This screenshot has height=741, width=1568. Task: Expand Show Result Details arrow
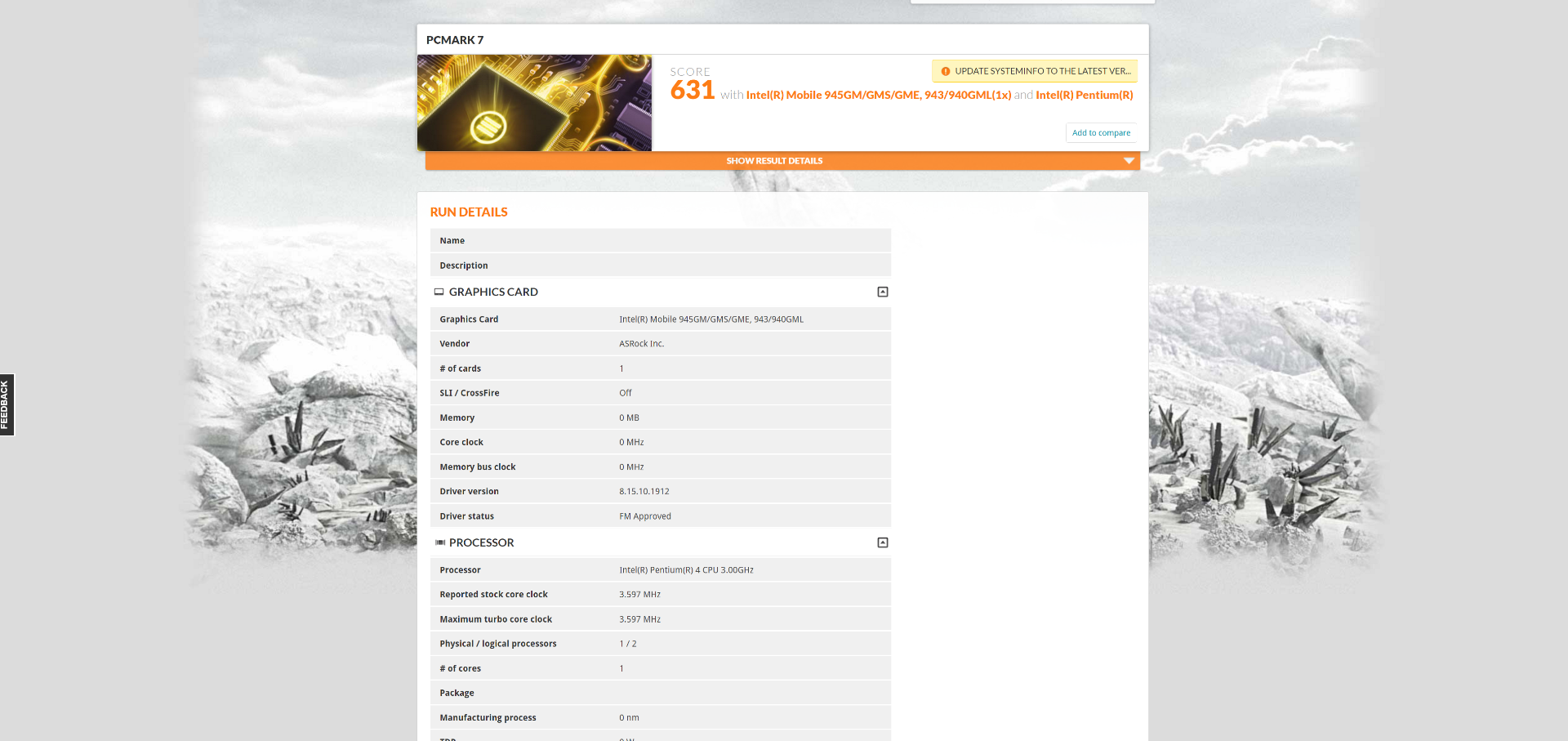tap(1129, 161)
